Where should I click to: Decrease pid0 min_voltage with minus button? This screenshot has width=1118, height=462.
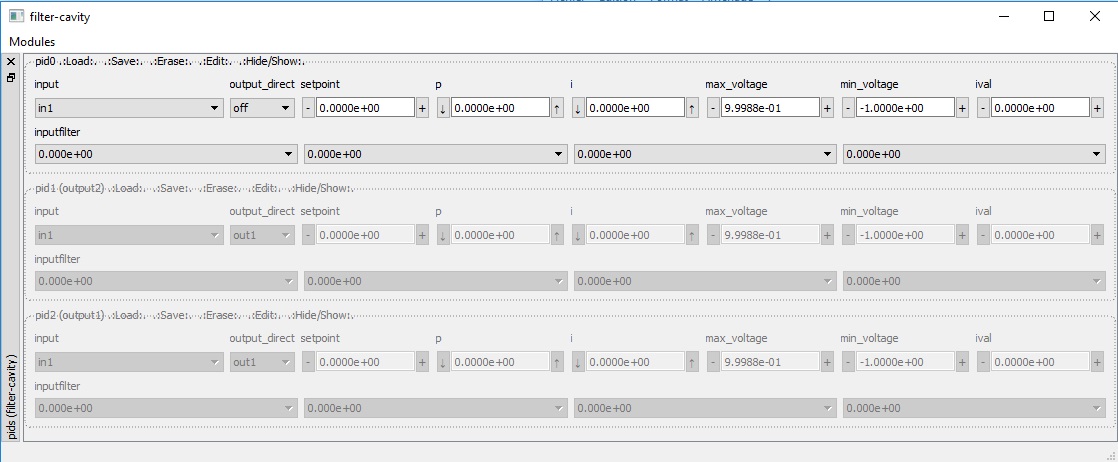tap(848, 108)
